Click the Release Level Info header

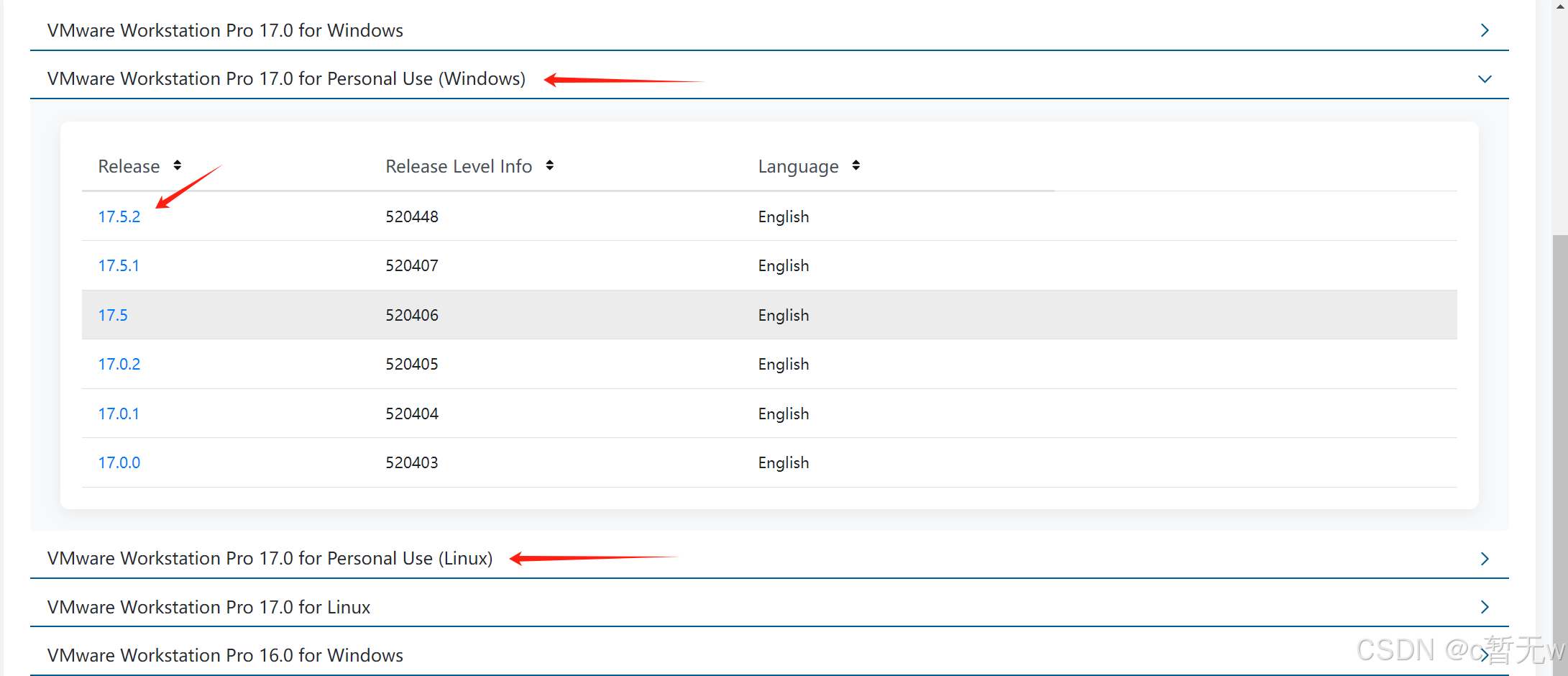click(459, 166)
